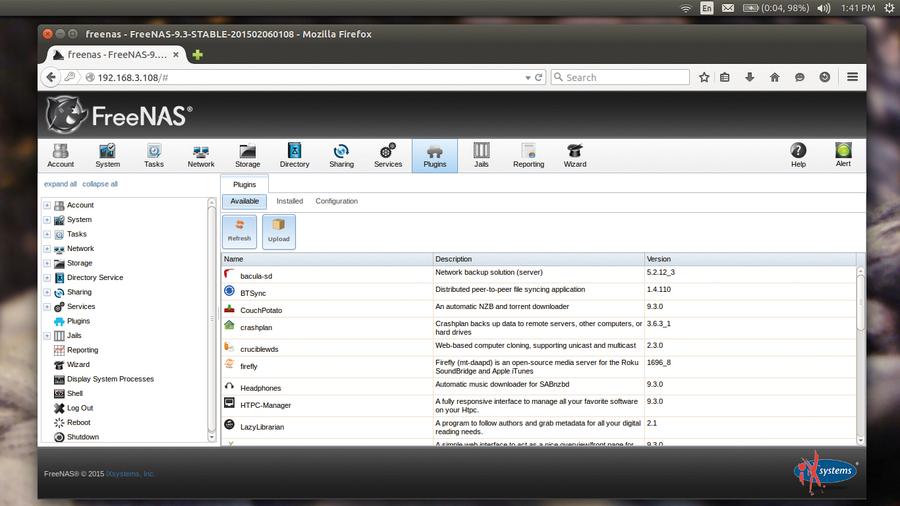Launch the Wizard from the toolbar
Screen dimensions: 900x506
575,155
